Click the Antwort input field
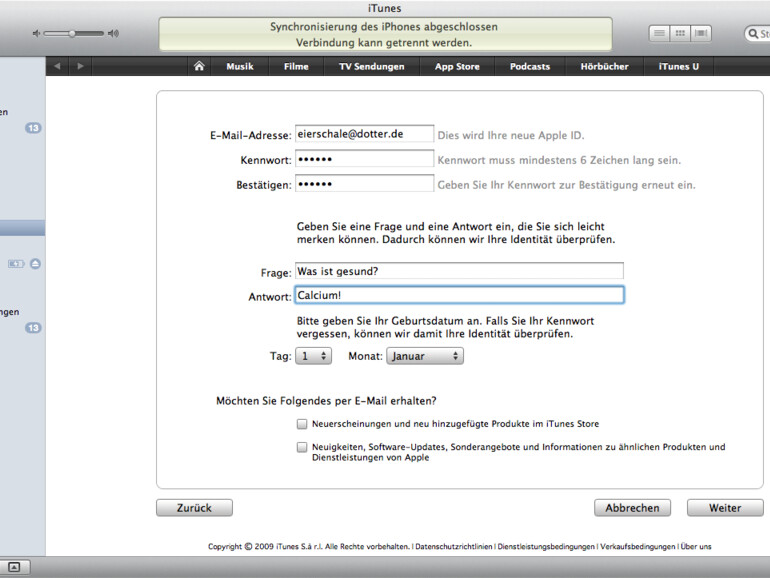This screenshot has height=578, width=770. click(459, 295)
